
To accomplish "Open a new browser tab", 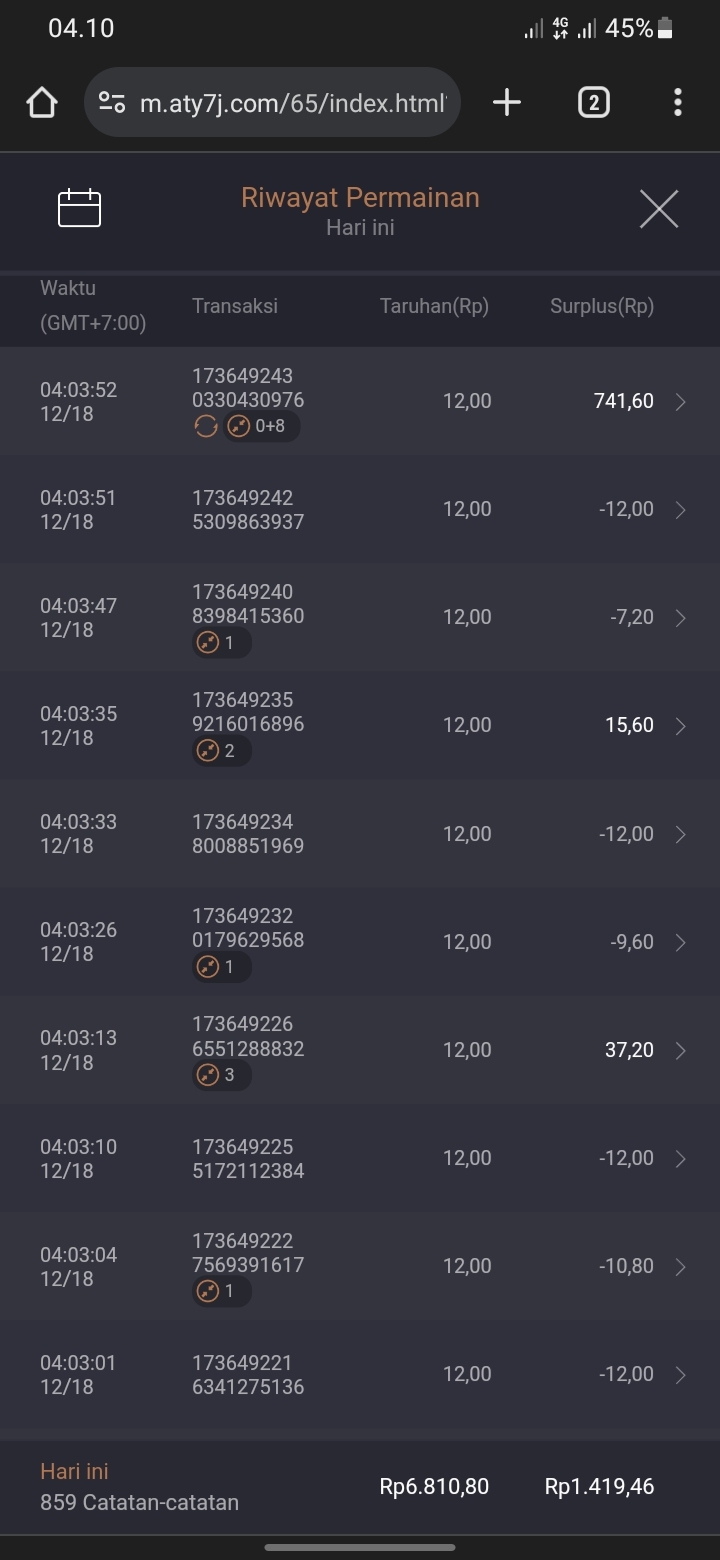I will pos(507,102).
